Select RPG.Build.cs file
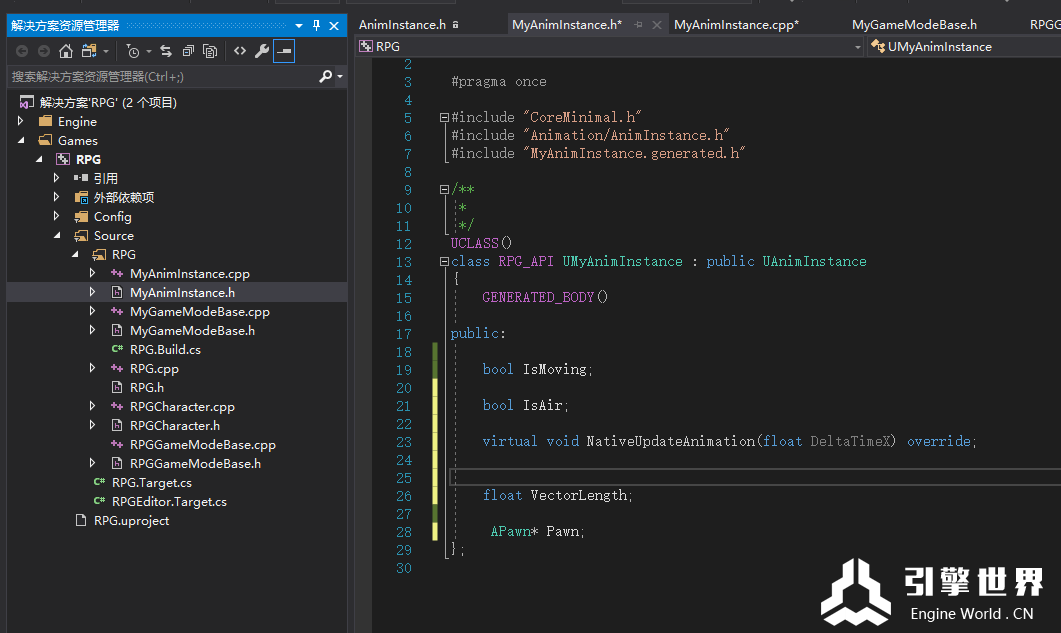The width and height of the screenshot is (1061, 633). 165,349
